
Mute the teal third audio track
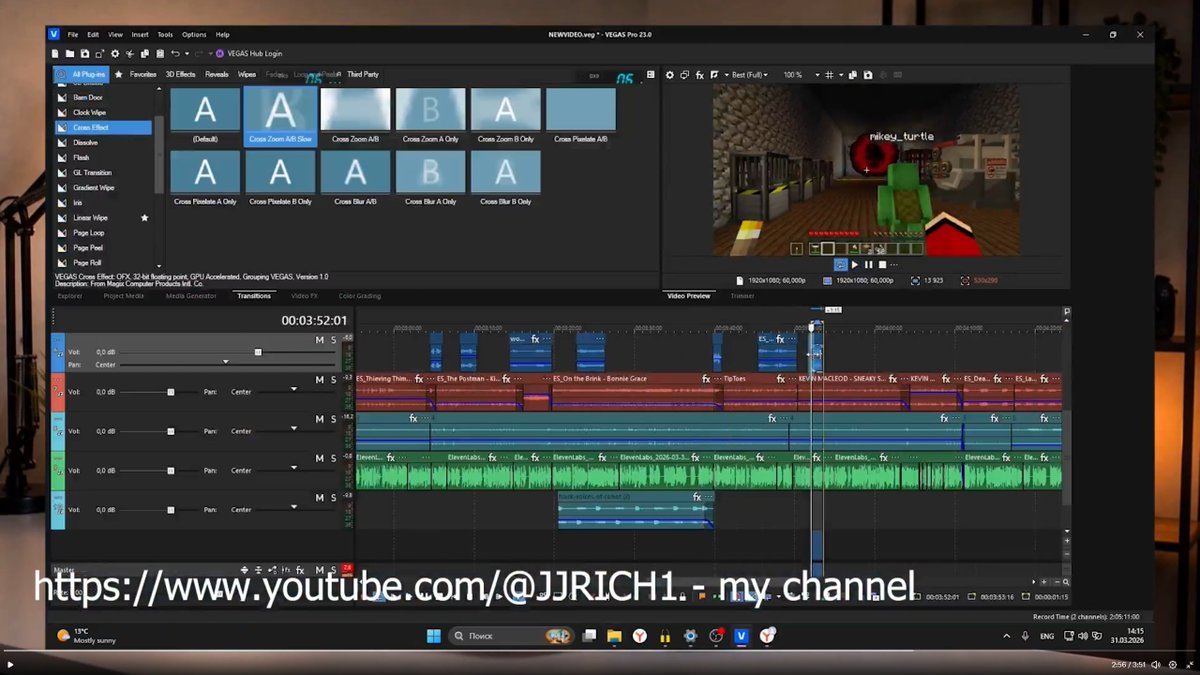point(320,419)
